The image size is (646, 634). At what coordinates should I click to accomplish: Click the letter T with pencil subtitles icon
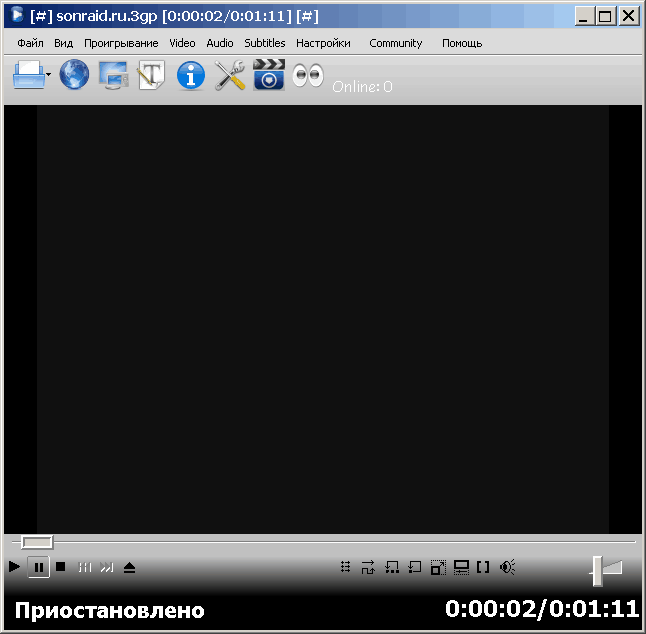point(152,75)
